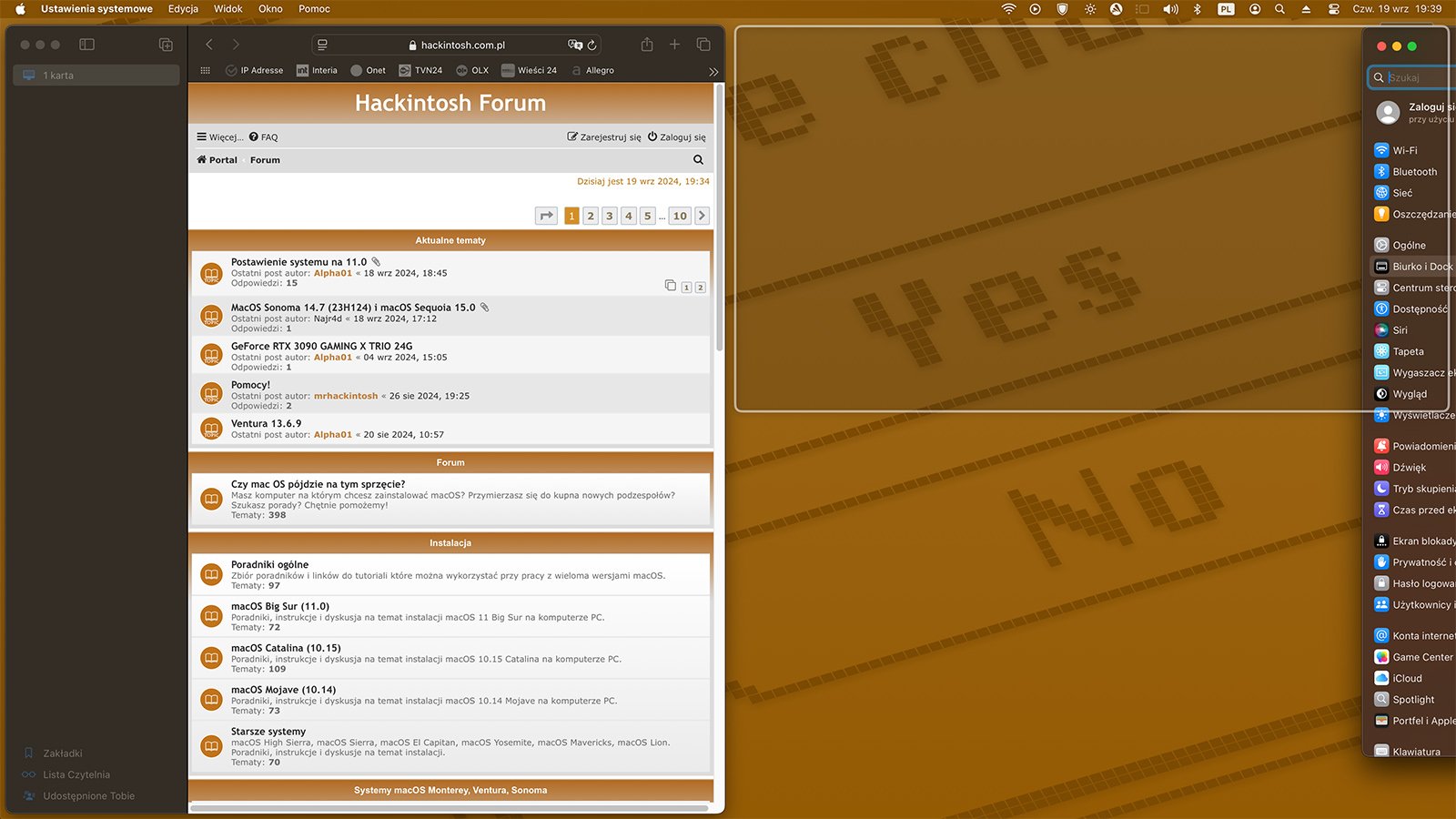Go forward with Safari forward arrow

click(236, 45)
